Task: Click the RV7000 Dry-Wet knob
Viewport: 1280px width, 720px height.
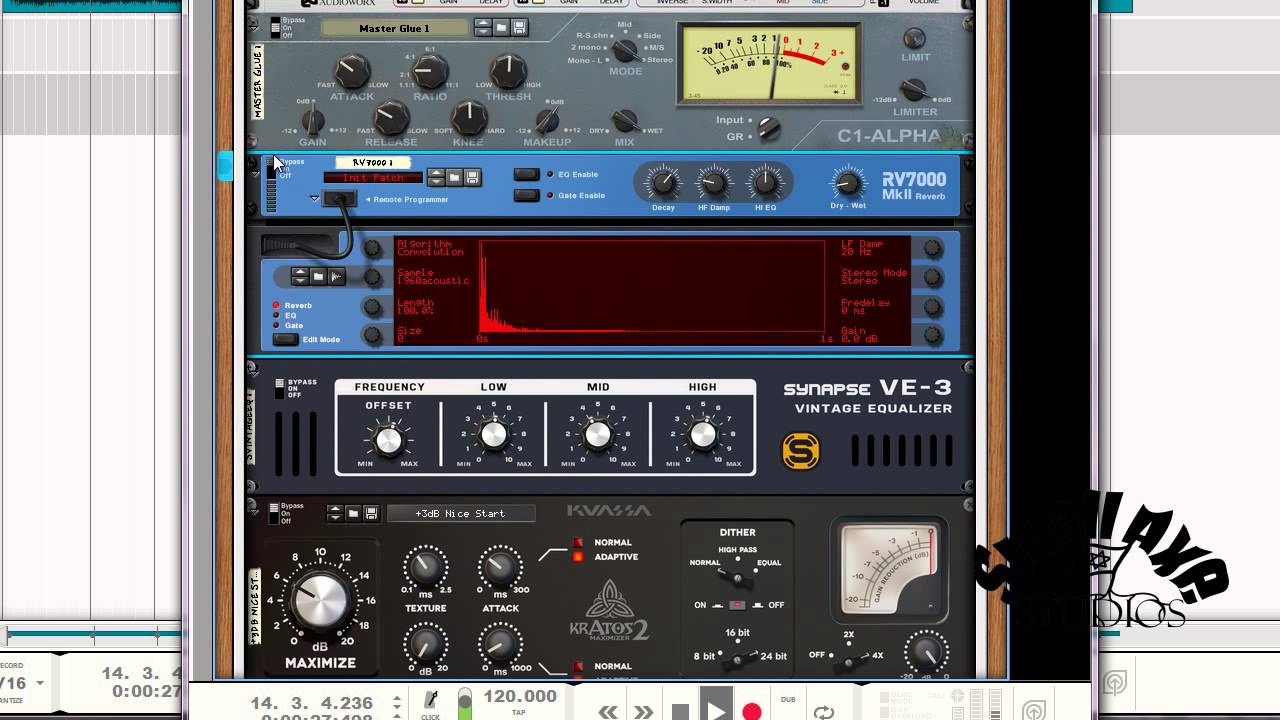Action: coord(847,182)
